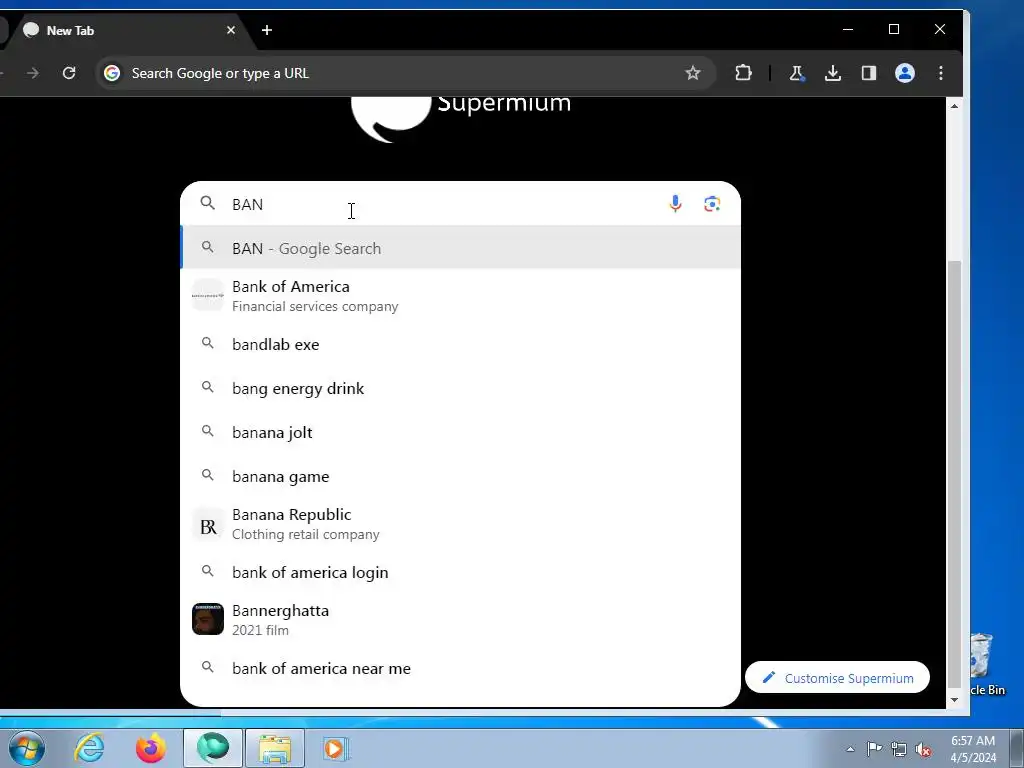Open Windows Explorer folder in taskbar
Viewport: 1024px width, 768px height.
(275, 748)
